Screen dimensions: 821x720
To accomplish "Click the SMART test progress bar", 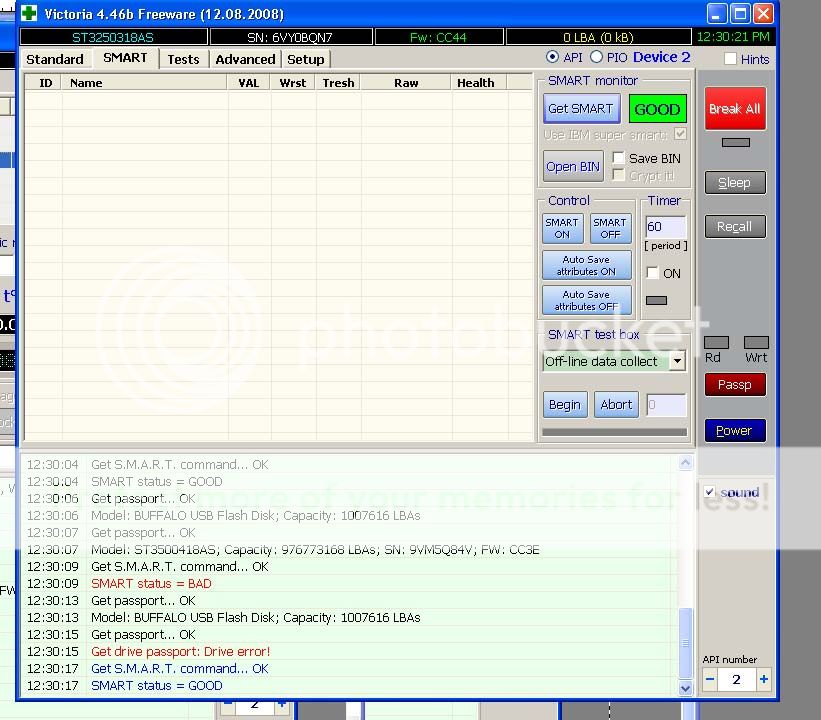I will tap(615, 432).
